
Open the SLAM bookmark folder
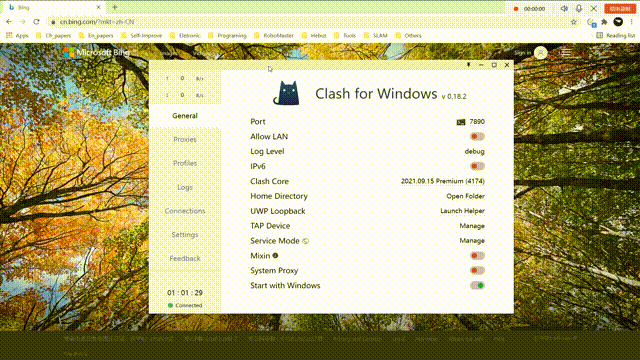tap(375, 36)
